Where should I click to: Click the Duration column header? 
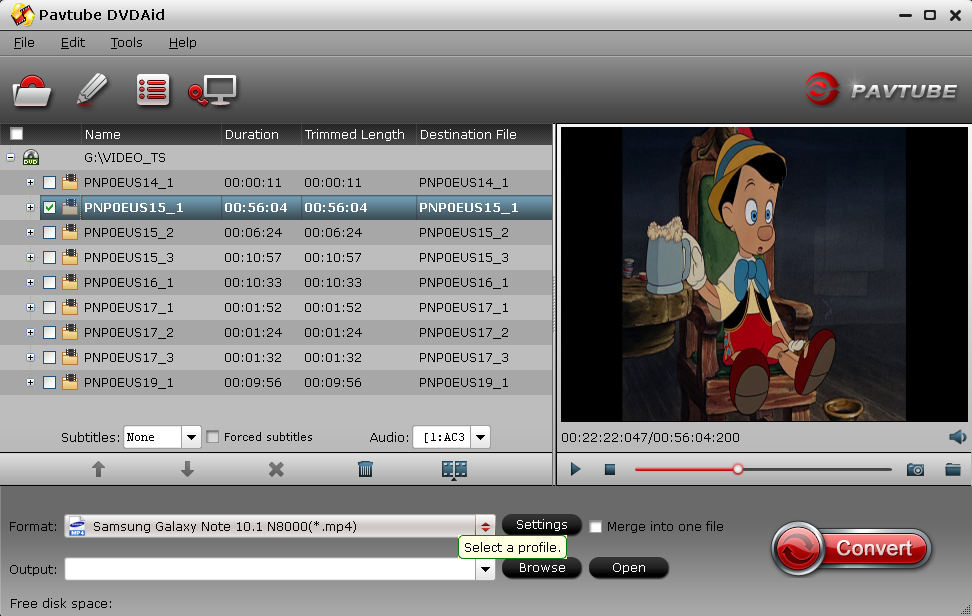coord(261,134)
